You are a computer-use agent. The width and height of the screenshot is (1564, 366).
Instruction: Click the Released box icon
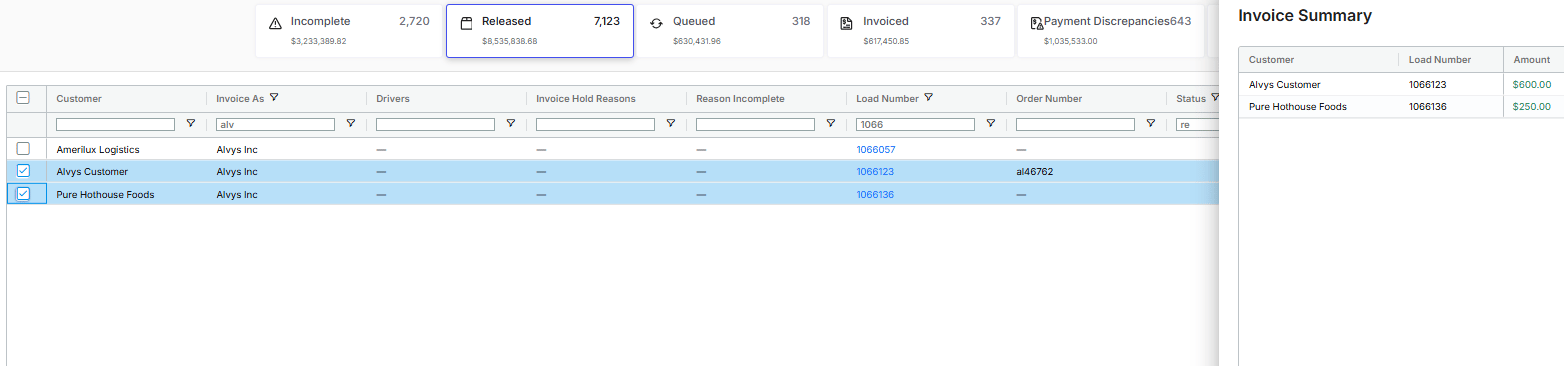click(466, 23)
